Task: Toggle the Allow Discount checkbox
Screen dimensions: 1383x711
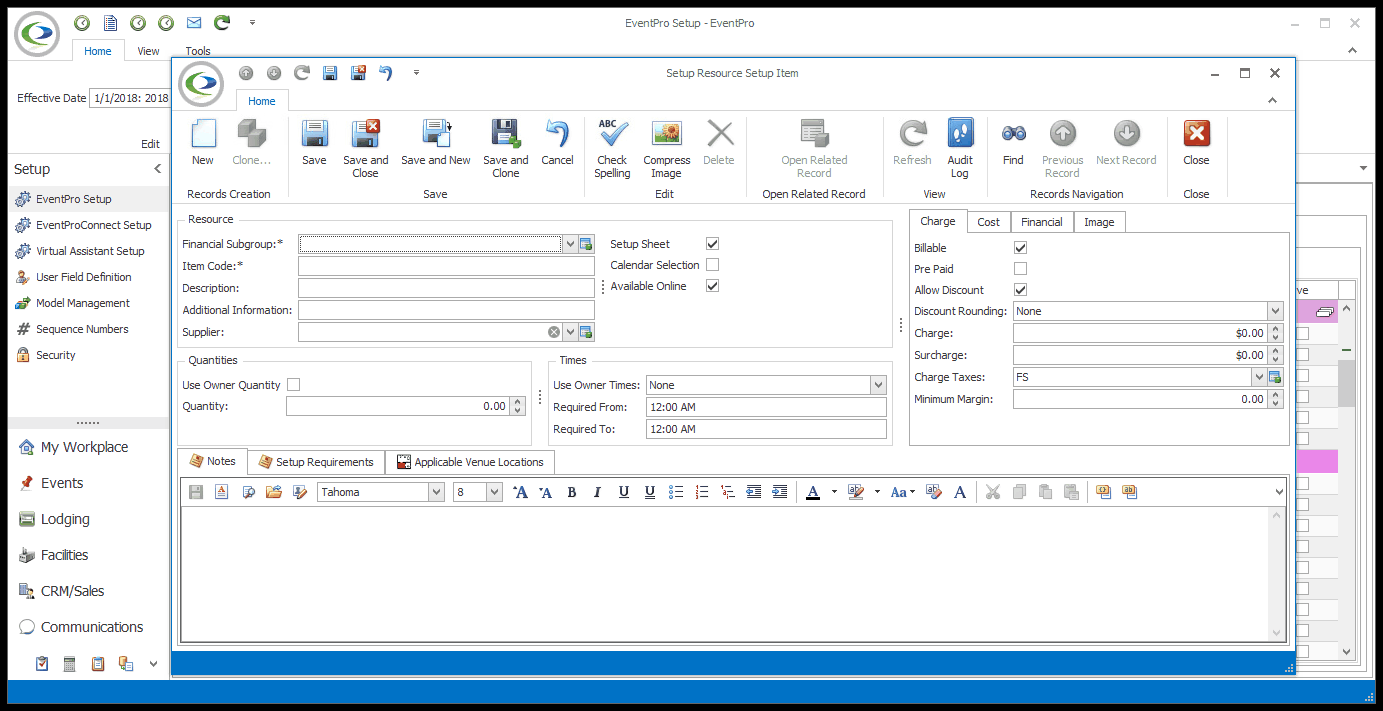Action: point(1020,290)
